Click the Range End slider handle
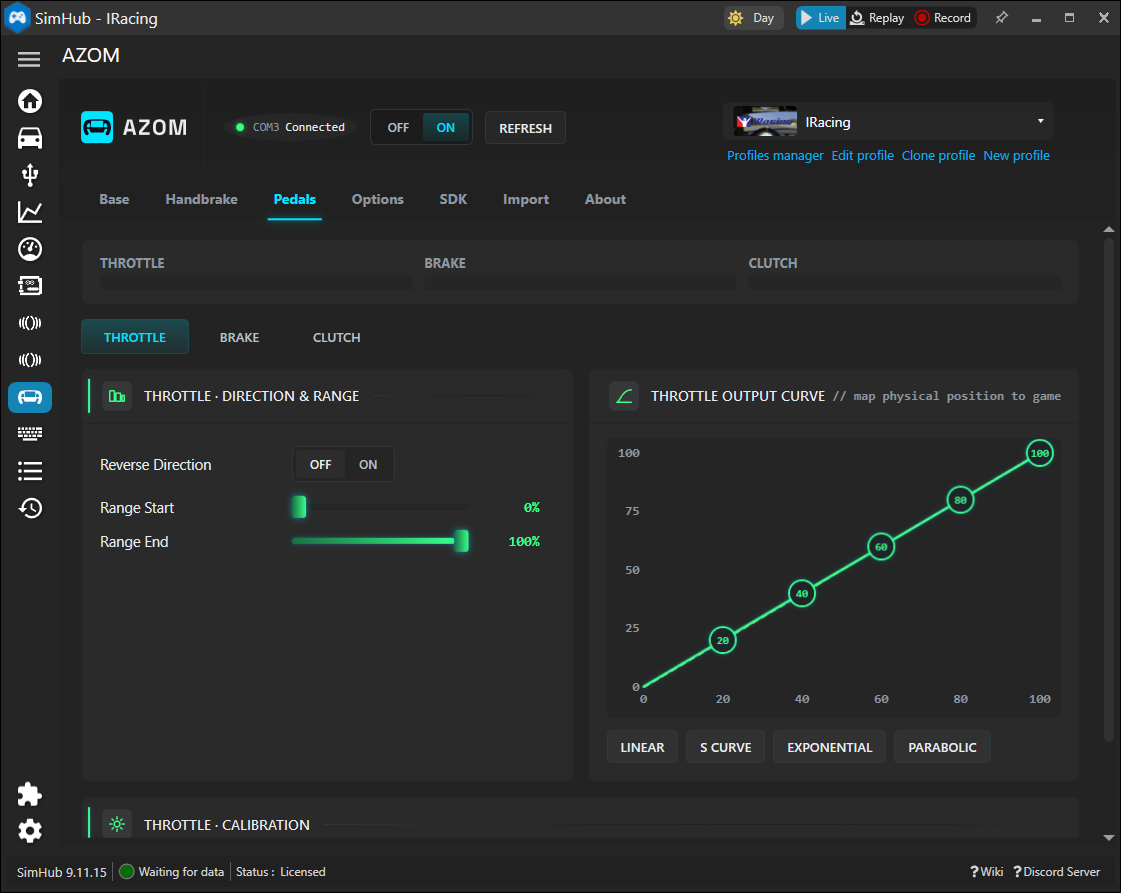The height and width of the screenshot is (893, 1121). click(x=462, y=541)
